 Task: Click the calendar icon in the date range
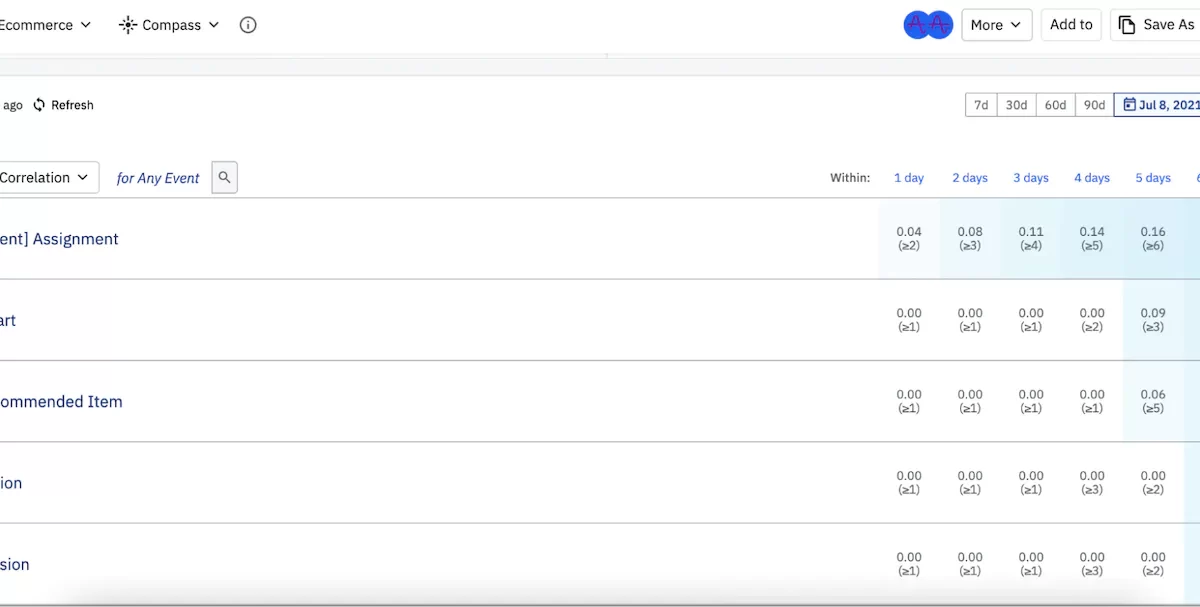pos(1130,105)
